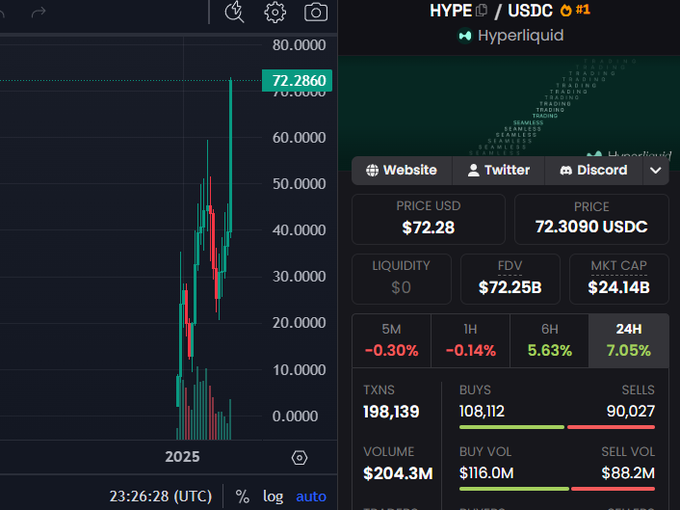Open chart settings gear icon

tap(275, 12)
